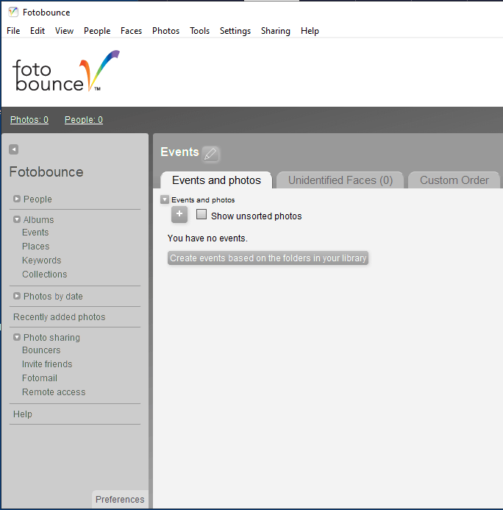Collapse the Albums section arrow
The height and width of the screenshot is (510, 503).
17,219
